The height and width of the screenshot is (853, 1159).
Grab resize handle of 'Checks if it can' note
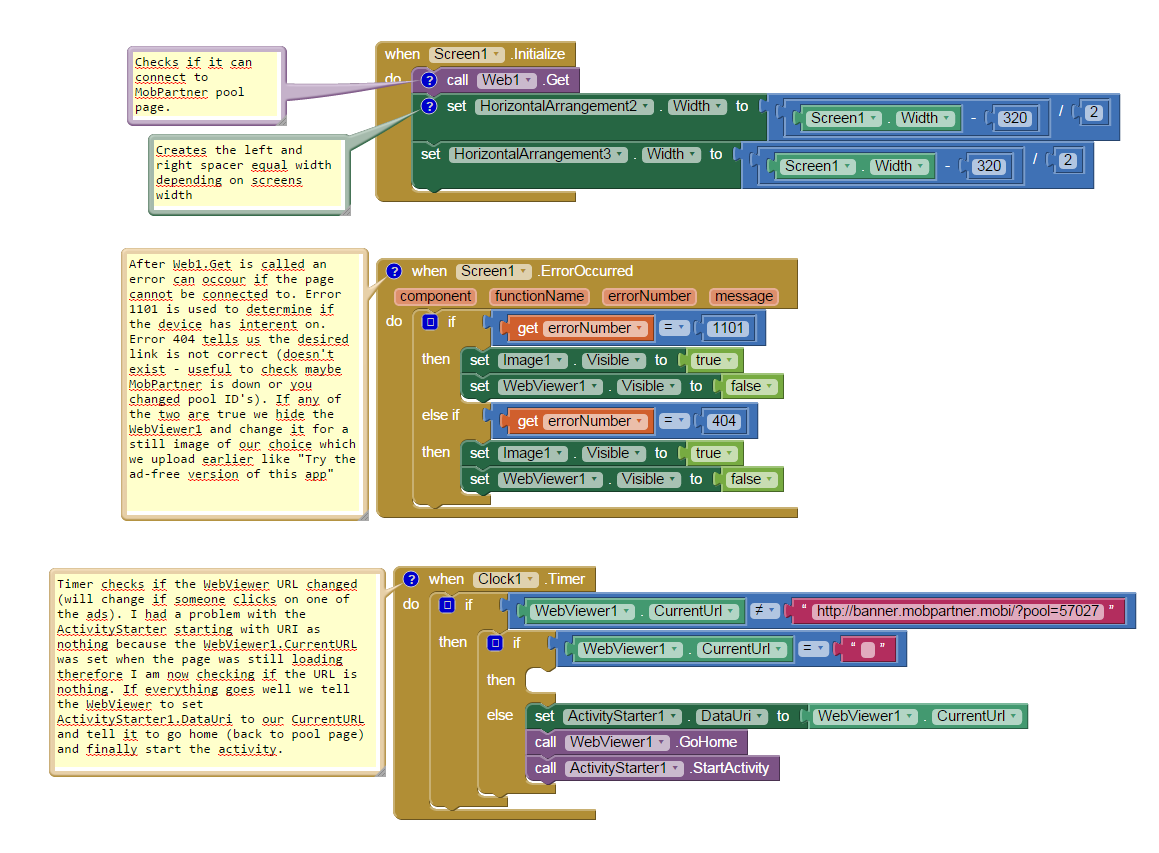tap(281, 120)
